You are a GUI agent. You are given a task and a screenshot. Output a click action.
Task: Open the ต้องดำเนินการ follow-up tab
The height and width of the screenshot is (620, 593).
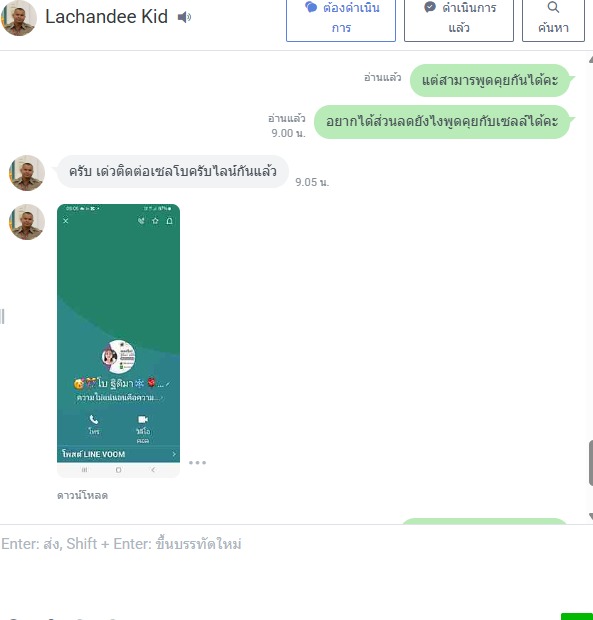[341, 18]
